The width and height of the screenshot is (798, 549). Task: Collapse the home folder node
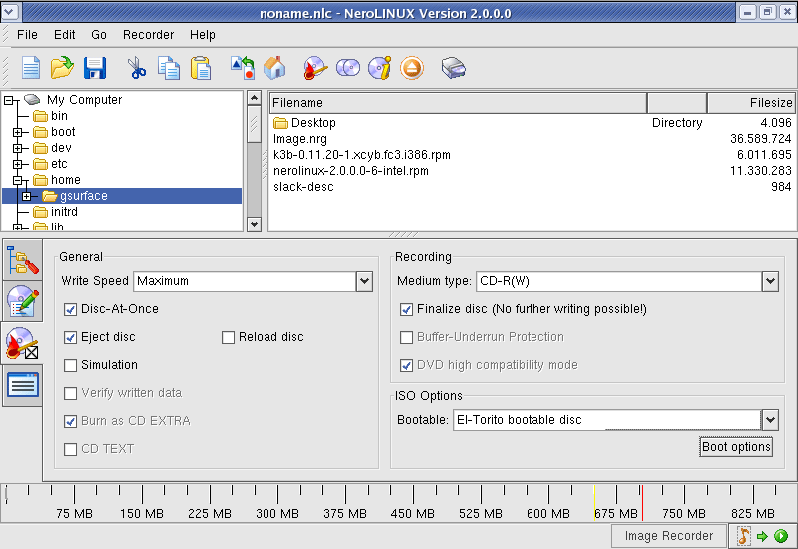pos(18,180)
